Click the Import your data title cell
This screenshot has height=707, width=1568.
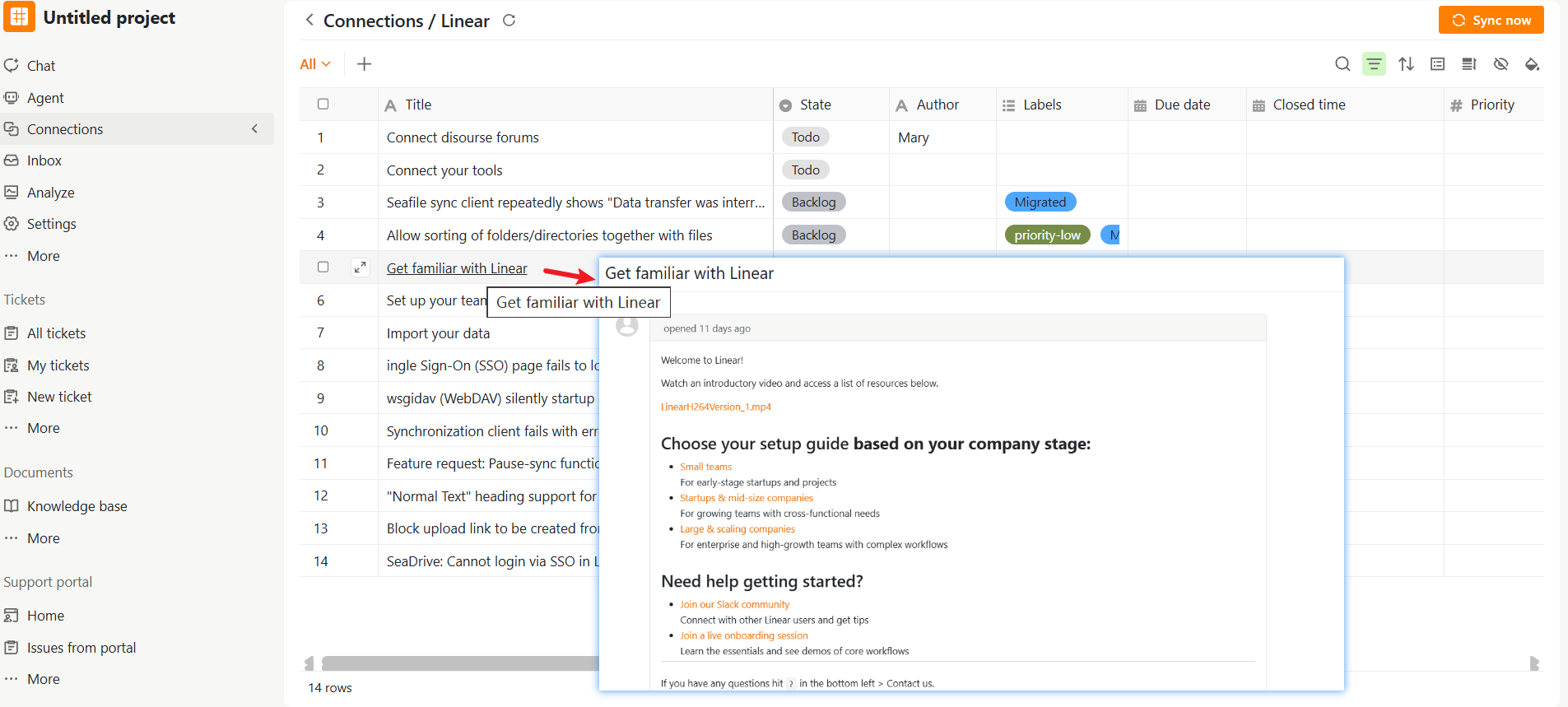click(x=489, y=333)
